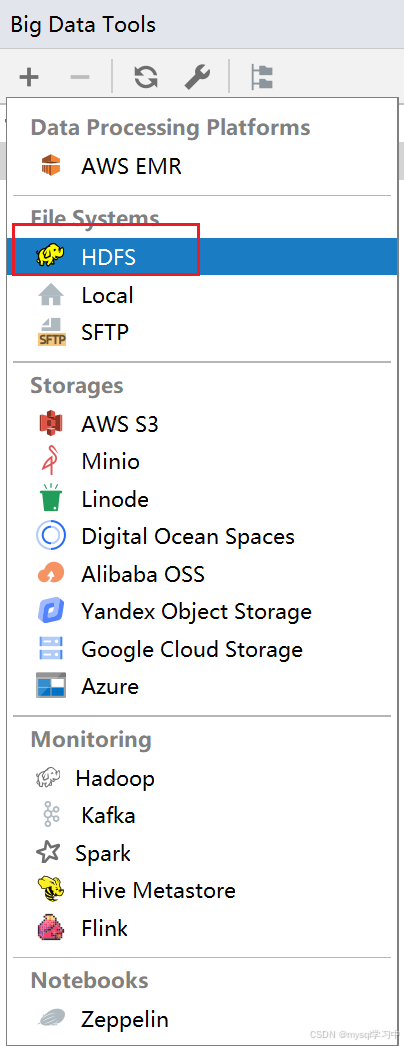Select Kafka under Monitoring

point(202,815)
